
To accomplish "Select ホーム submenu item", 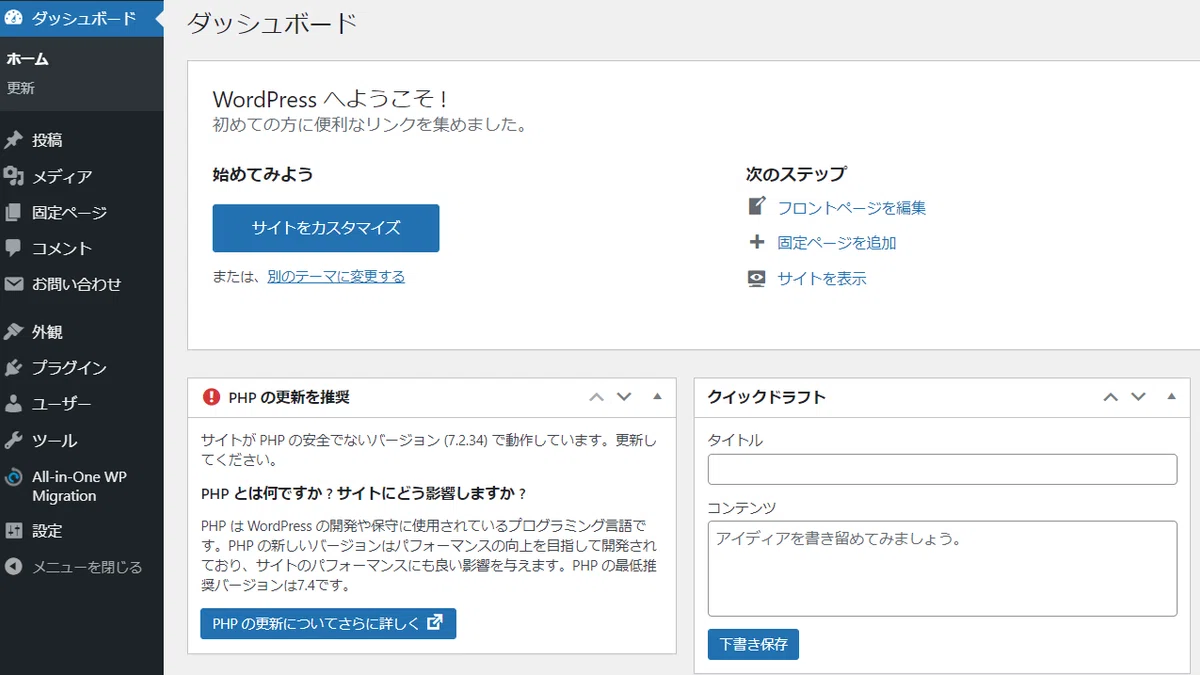I will coord(28,59).
